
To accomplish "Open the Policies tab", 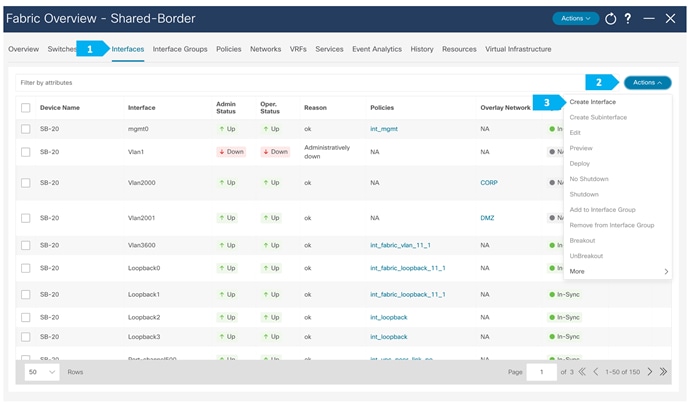I will click(x=229, y=49).
